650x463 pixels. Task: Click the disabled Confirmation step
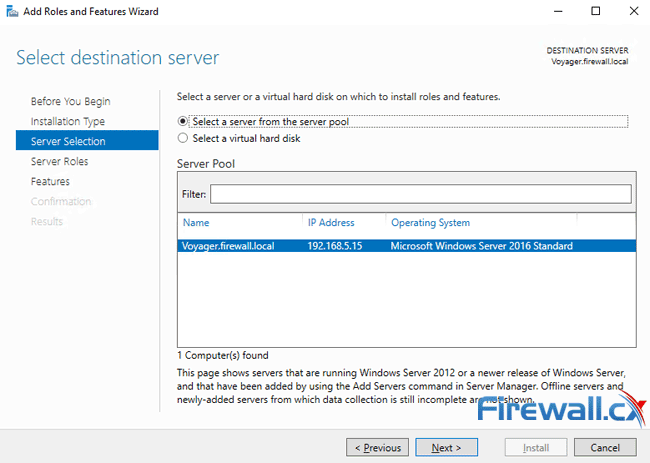click(61, 201)
